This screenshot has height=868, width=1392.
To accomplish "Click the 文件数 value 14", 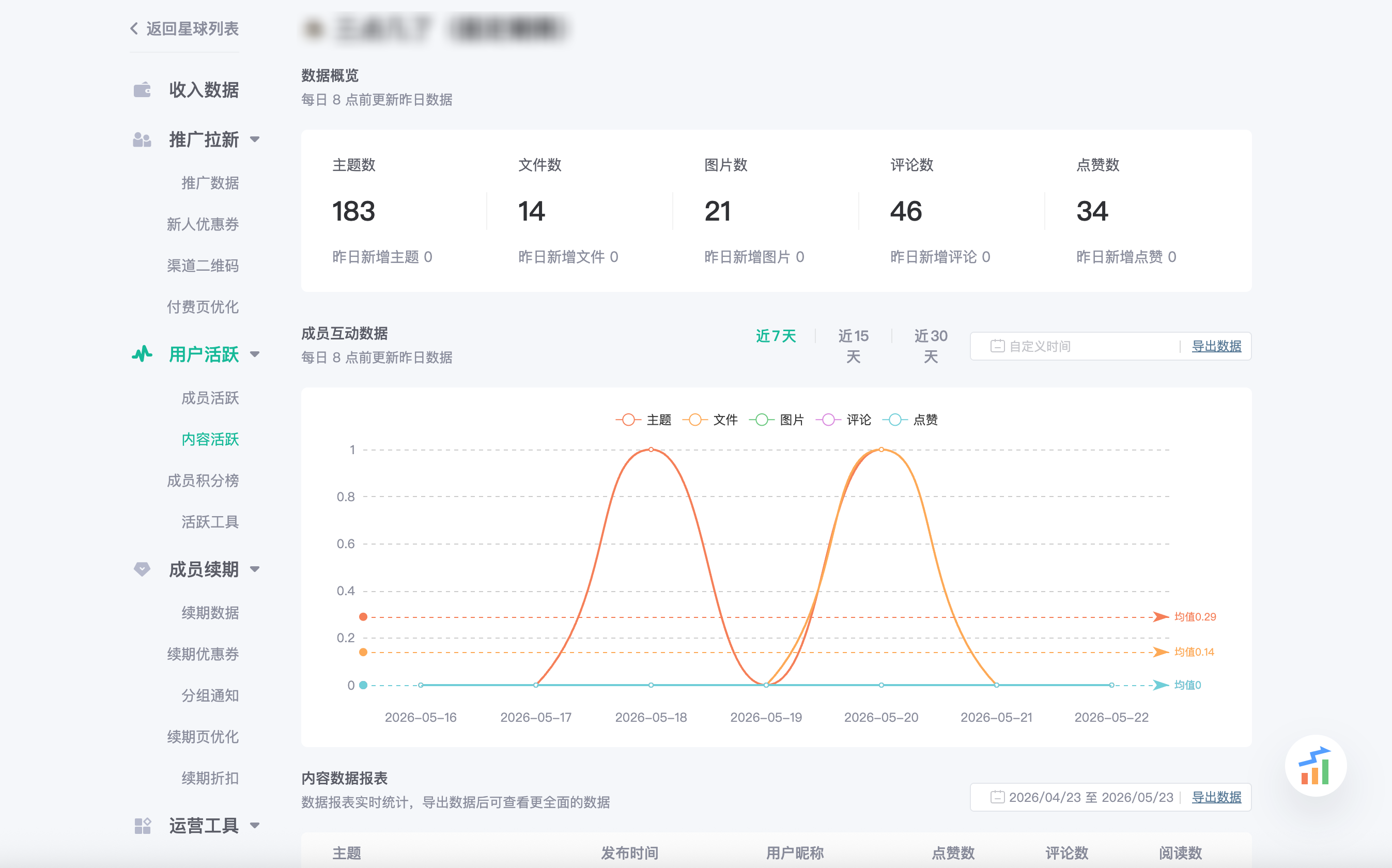I will (532, 211).
